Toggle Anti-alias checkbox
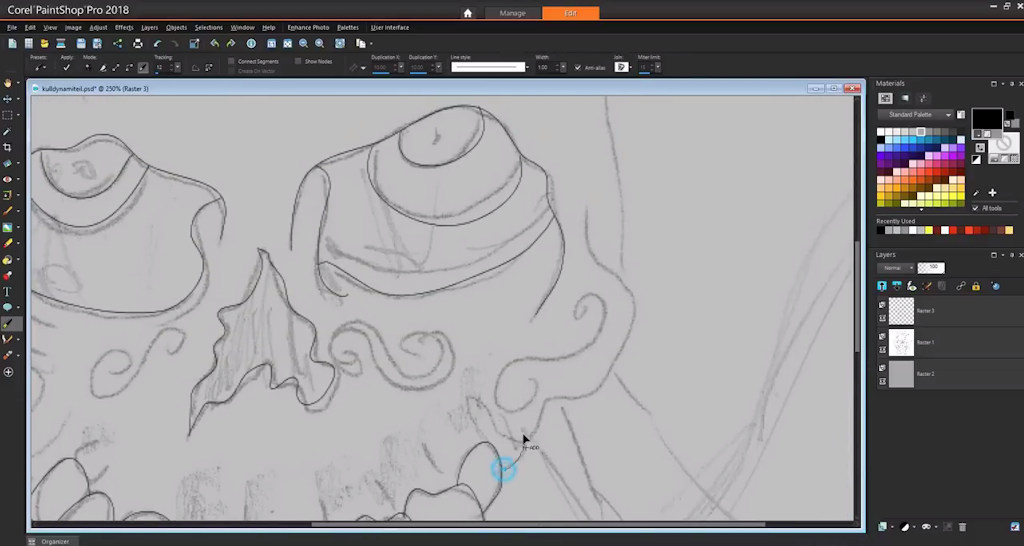Viewport: 1024px width, 546px height. pos(577,67)
